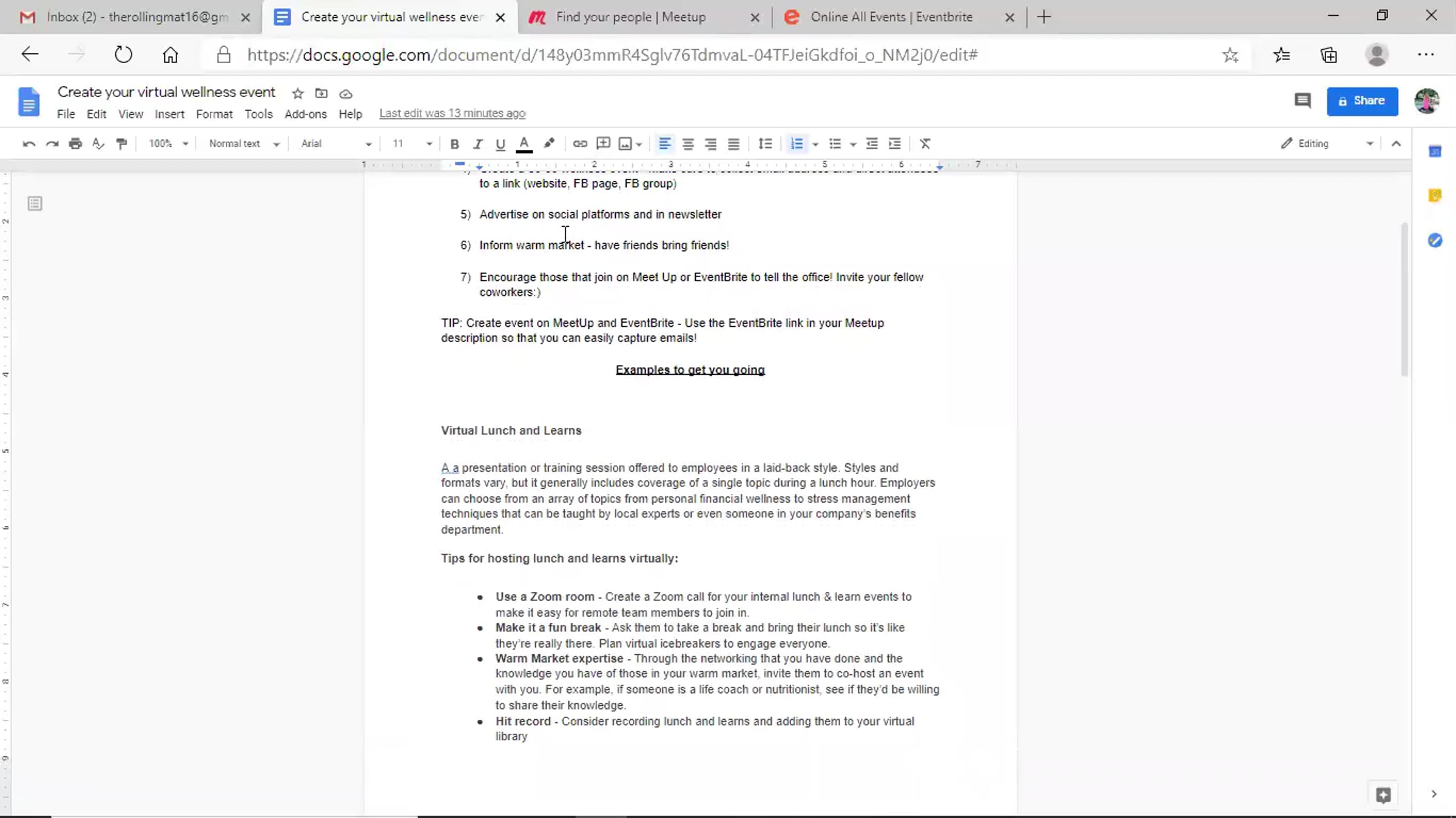Open comment history icon
This screenshot has height=818, width=1456.
coord(1303,101)
